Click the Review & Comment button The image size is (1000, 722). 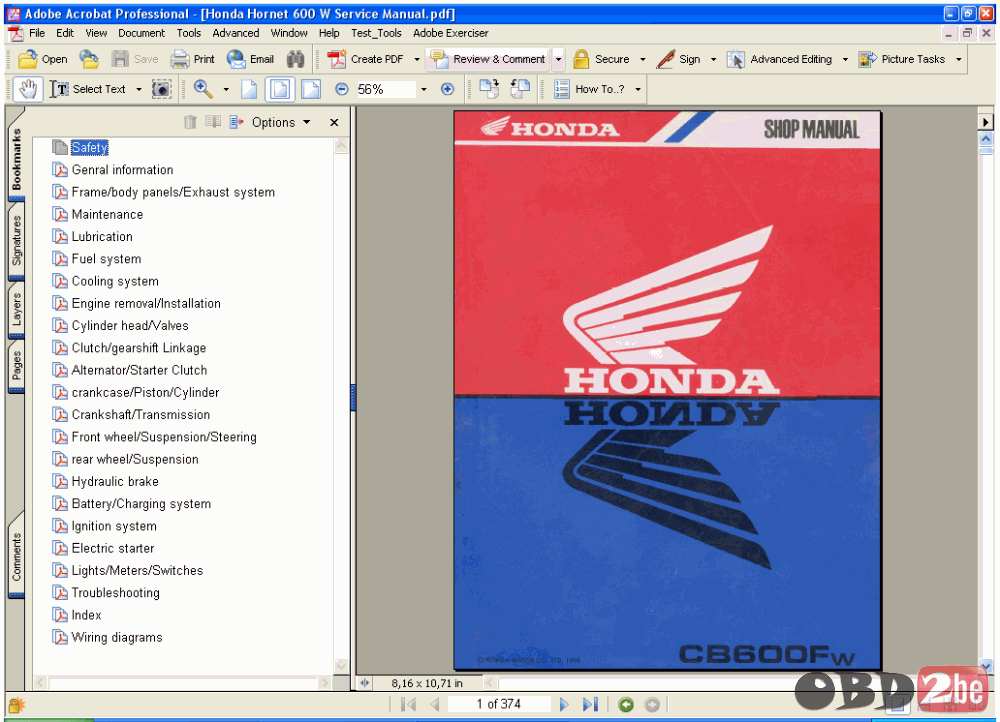pos(488,59)
